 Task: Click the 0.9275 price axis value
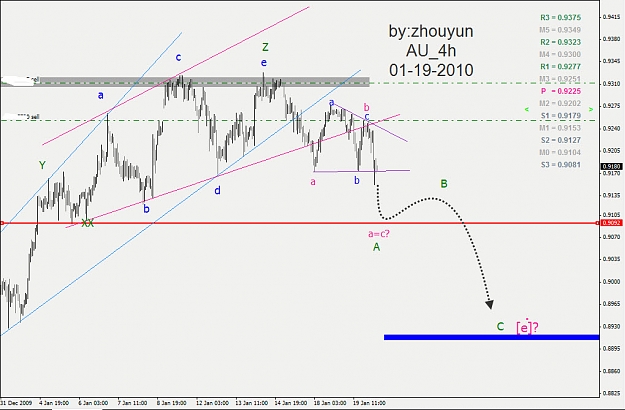pyautogui.click(x=611, y=106)
